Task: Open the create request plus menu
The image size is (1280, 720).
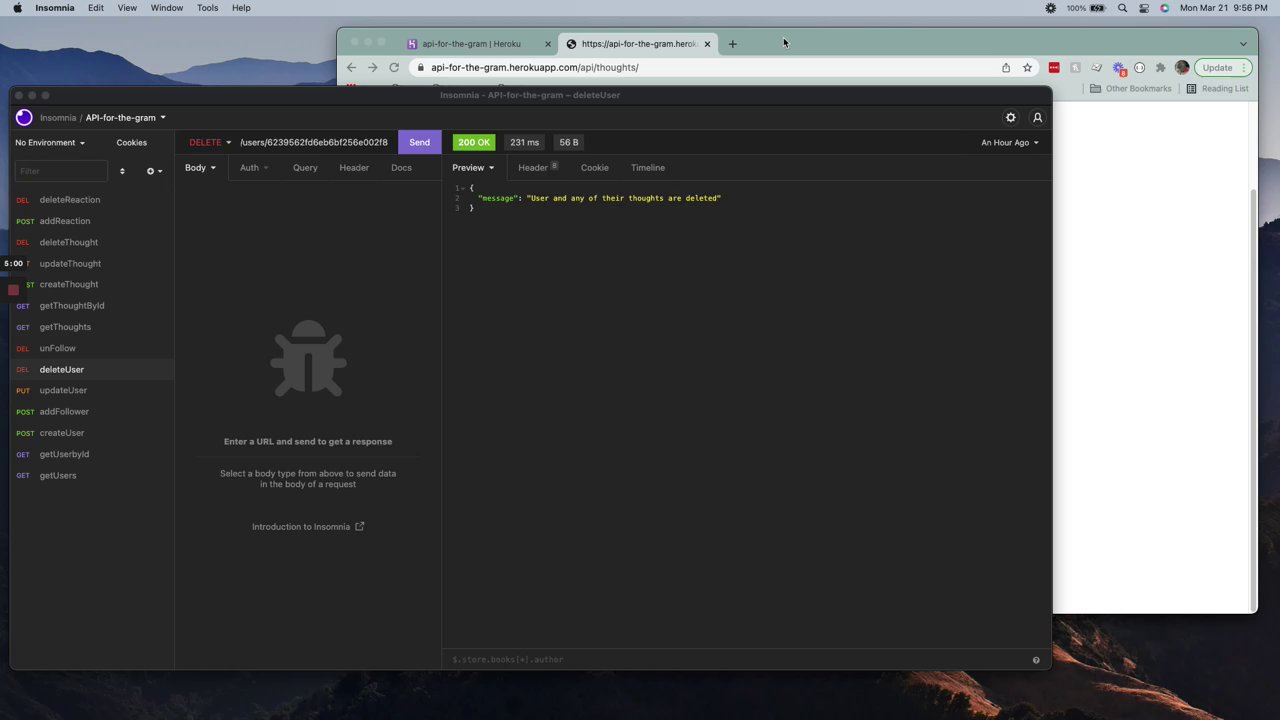Action: (153, 171)
